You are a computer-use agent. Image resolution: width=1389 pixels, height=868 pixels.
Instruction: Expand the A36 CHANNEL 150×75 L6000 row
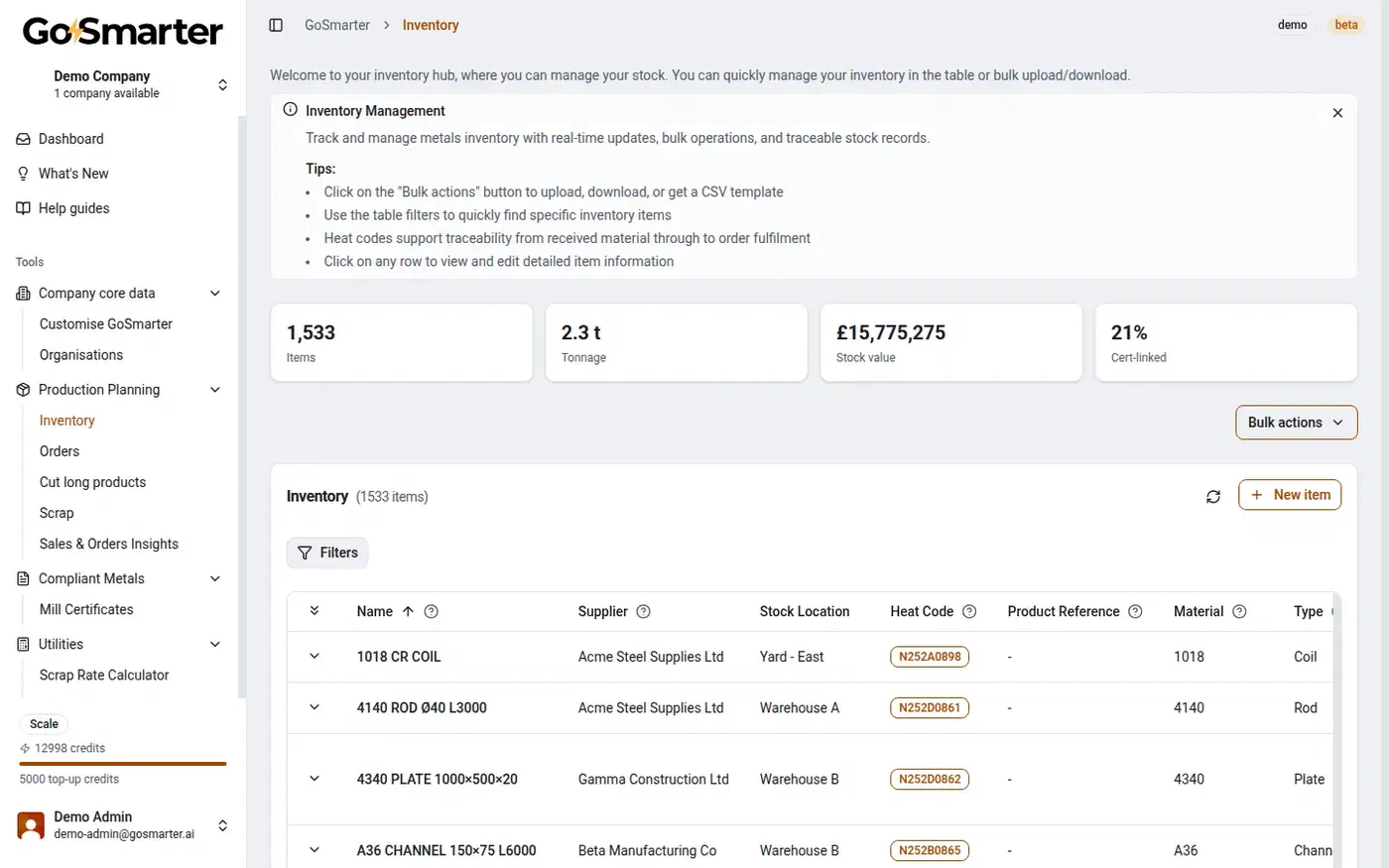coord(315,850)
